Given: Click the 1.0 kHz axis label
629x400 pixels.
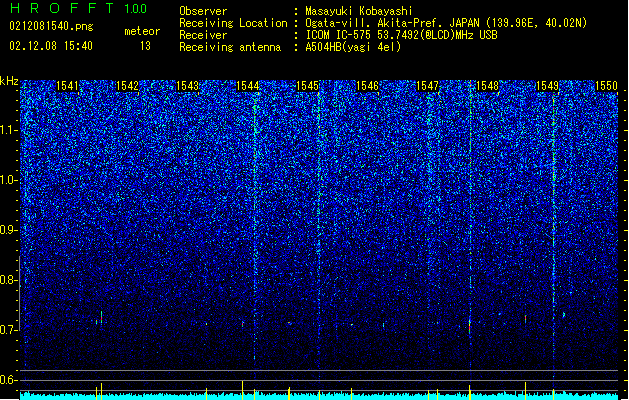Looking at the screenshot, I should 8,180.
